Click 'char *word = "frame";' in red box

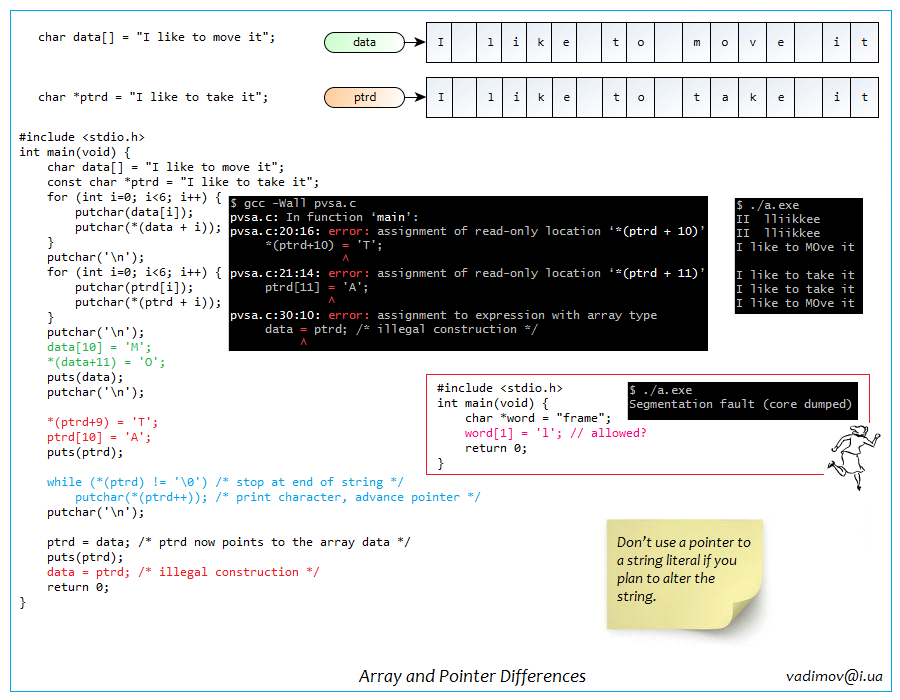pyautogui.click(x=538, y=418)
